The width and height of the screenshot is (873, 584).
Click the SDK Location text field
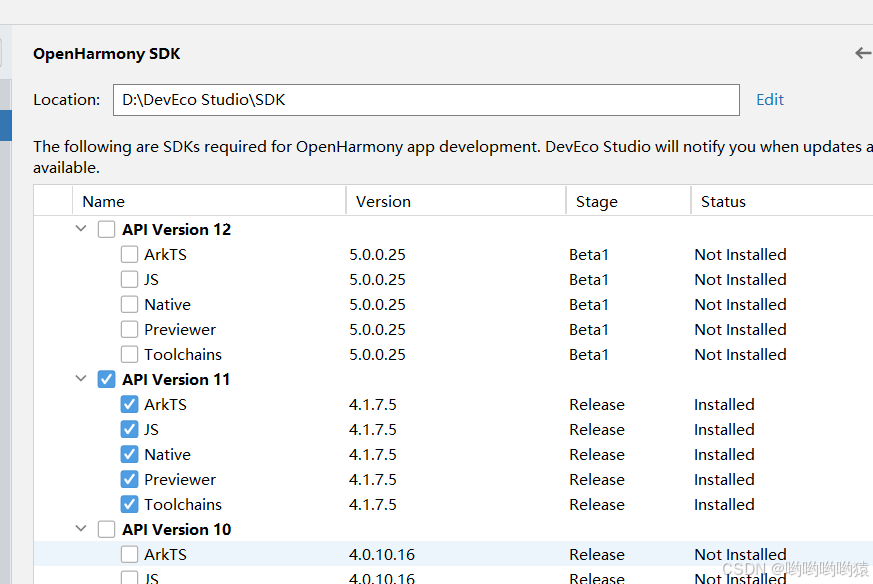point(425,100)
